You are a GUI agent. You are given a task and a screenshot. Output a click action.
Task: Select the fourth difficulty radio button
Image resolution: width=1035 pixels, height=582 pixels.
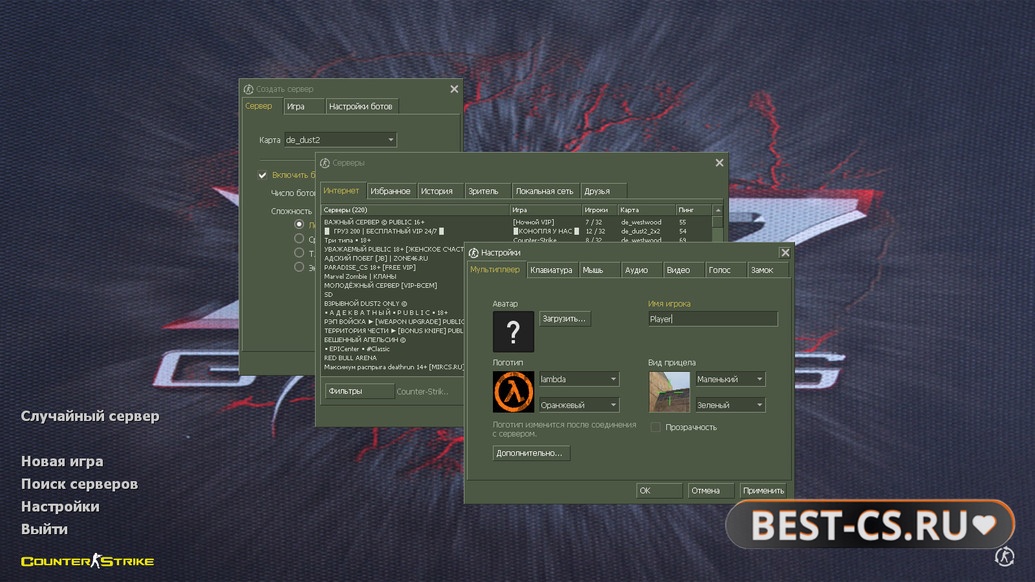[299, 267]
